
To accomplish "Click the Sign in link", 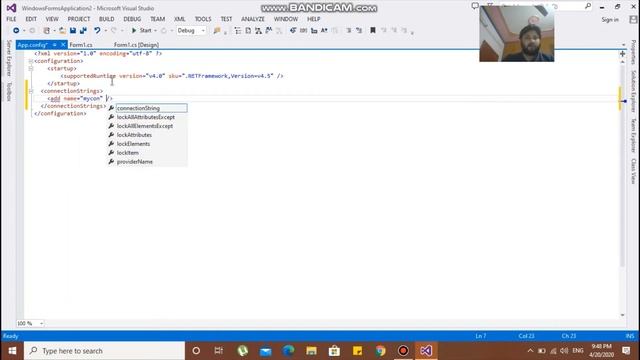I will point(610,20).
